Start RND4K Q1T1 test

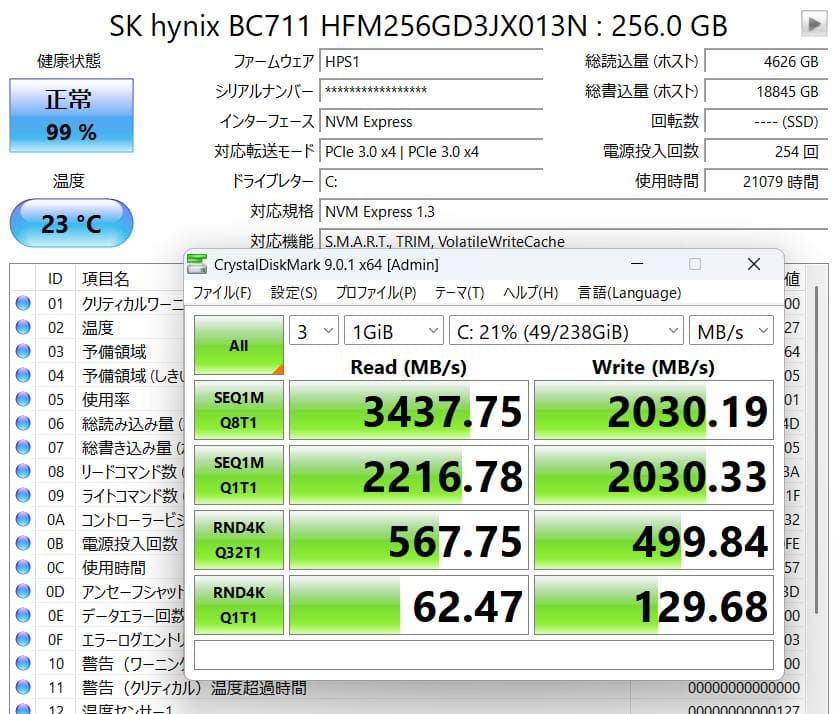239,605
